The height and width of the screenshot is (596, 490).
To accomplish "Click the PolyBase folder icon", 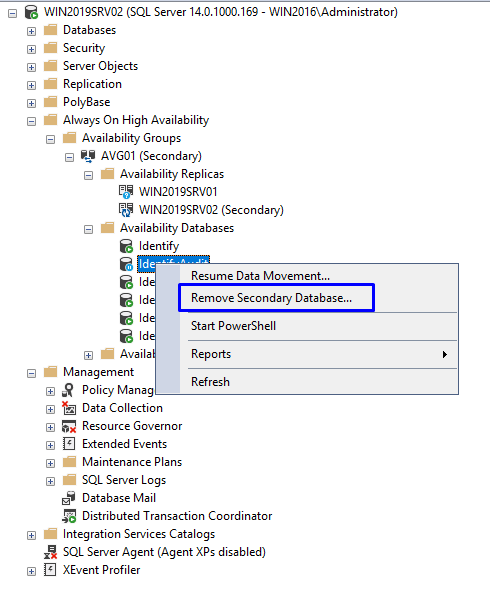I will click(50, 102).
